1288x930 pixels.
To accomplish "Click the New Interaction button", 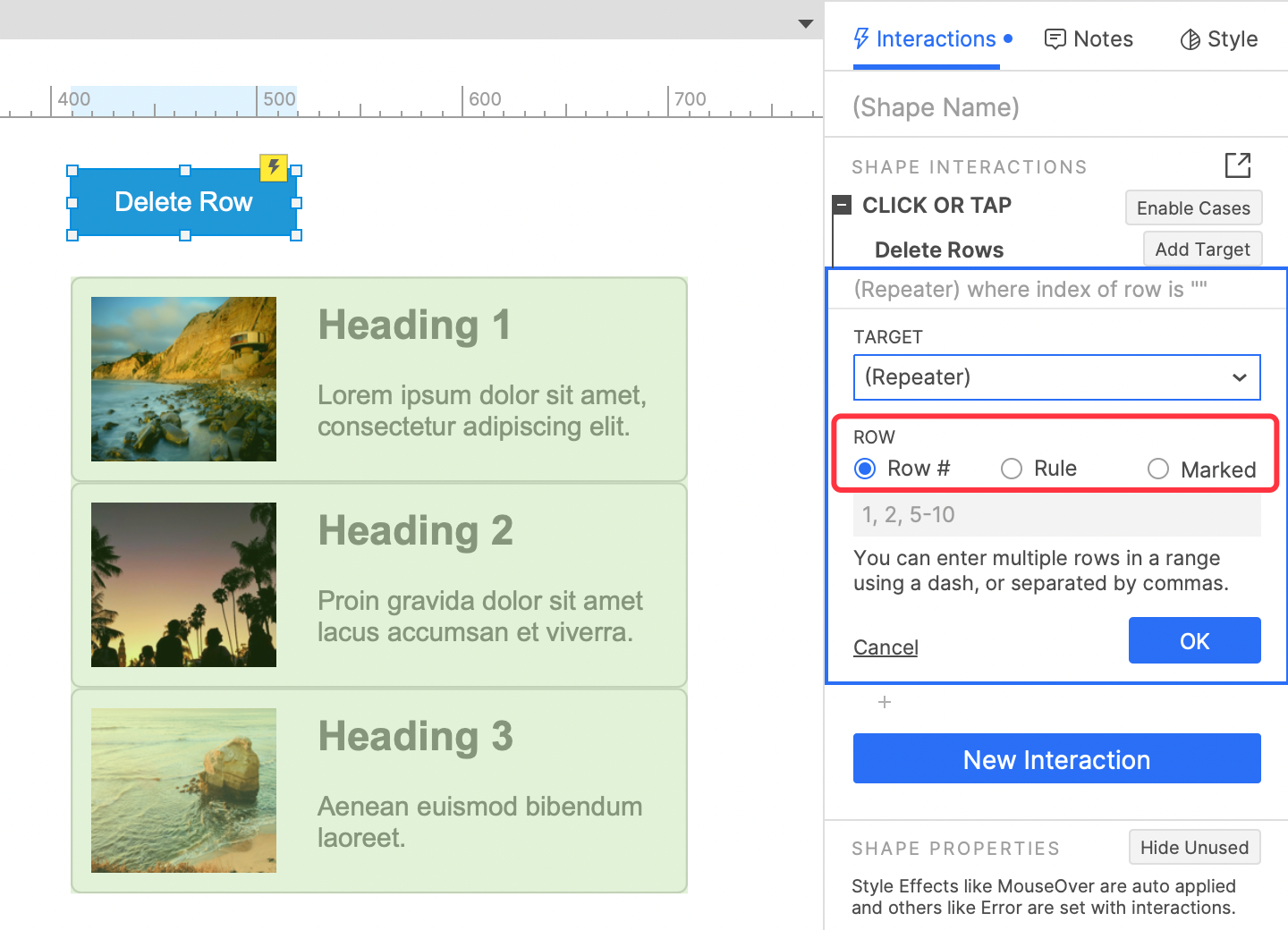I will click(1057, 758).
